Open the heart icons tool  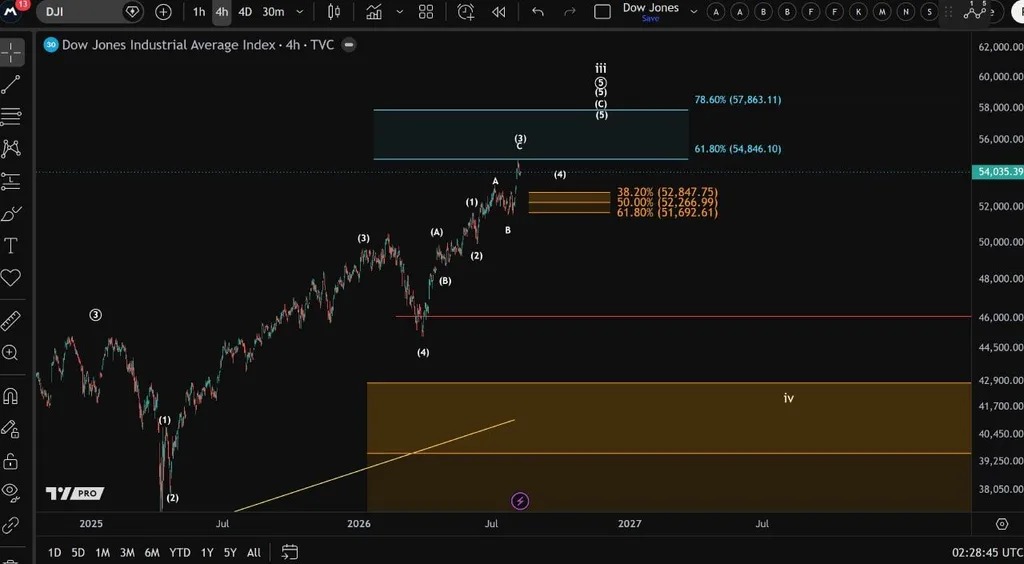11,278
